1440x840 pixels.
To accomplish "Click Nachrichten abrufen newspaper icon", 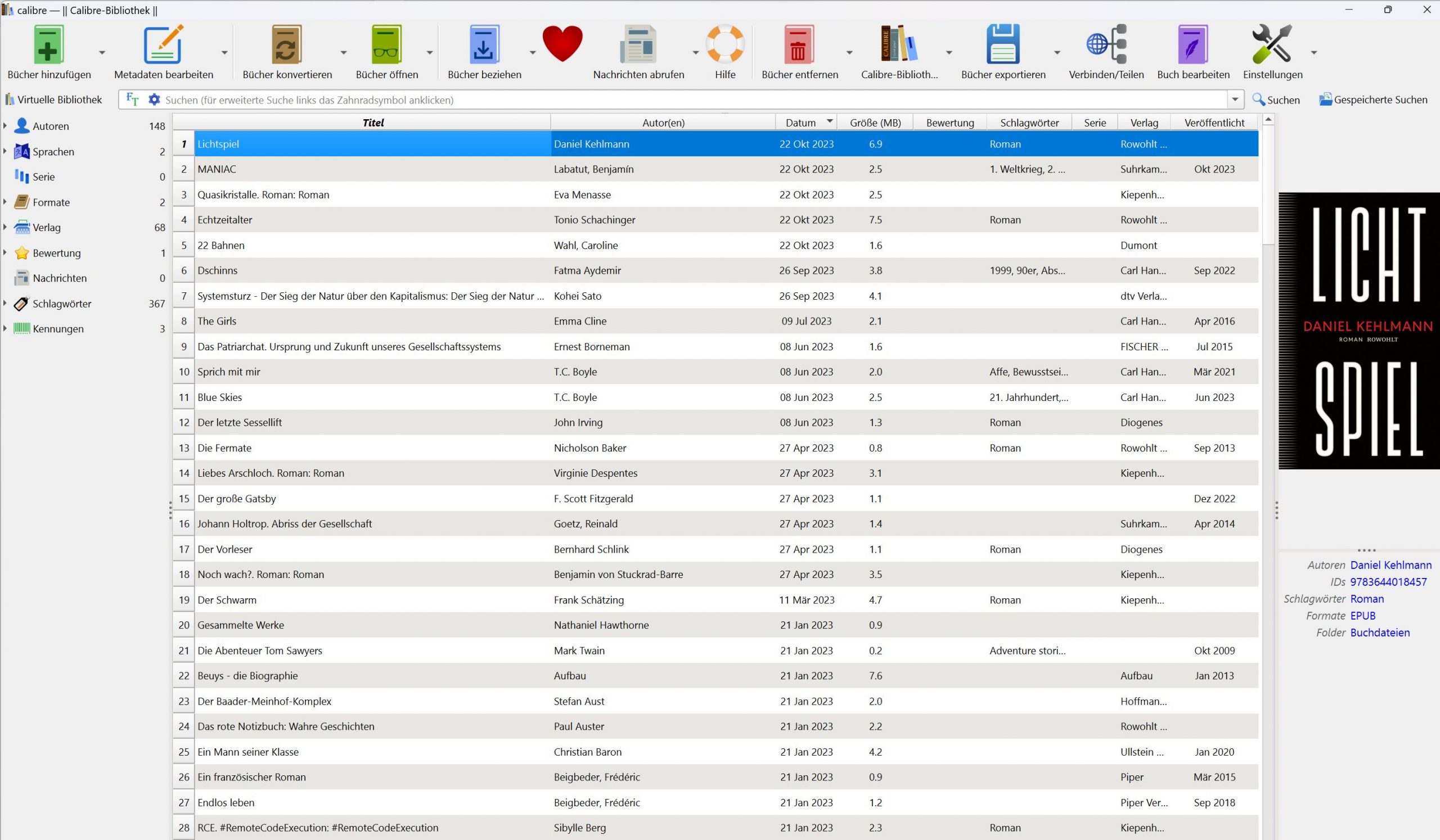I will pyautogui.click(x=638, y=44).
